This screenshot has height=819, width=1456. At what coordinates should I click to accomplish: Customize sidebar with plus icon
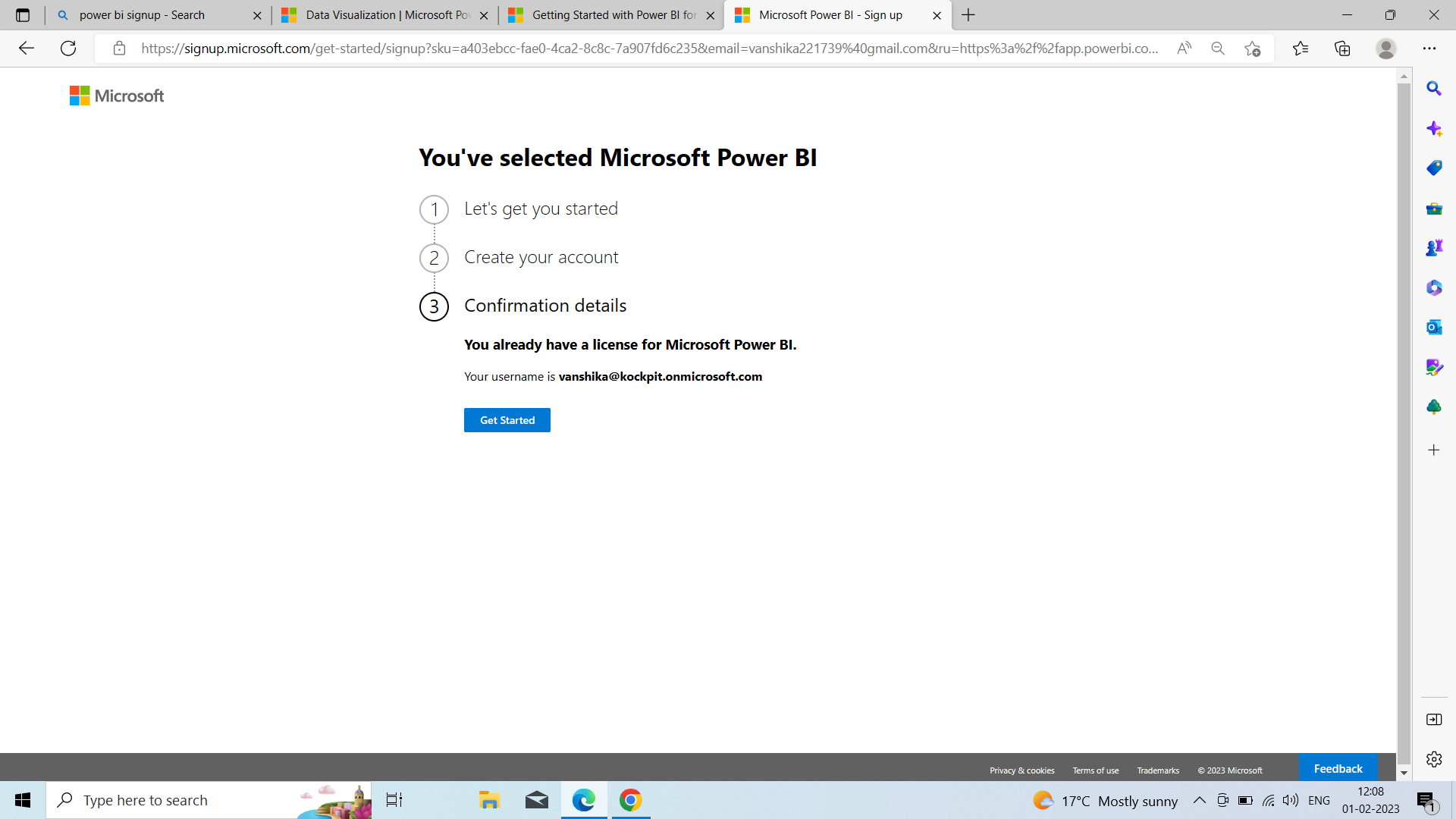(x=1434, y=450)
